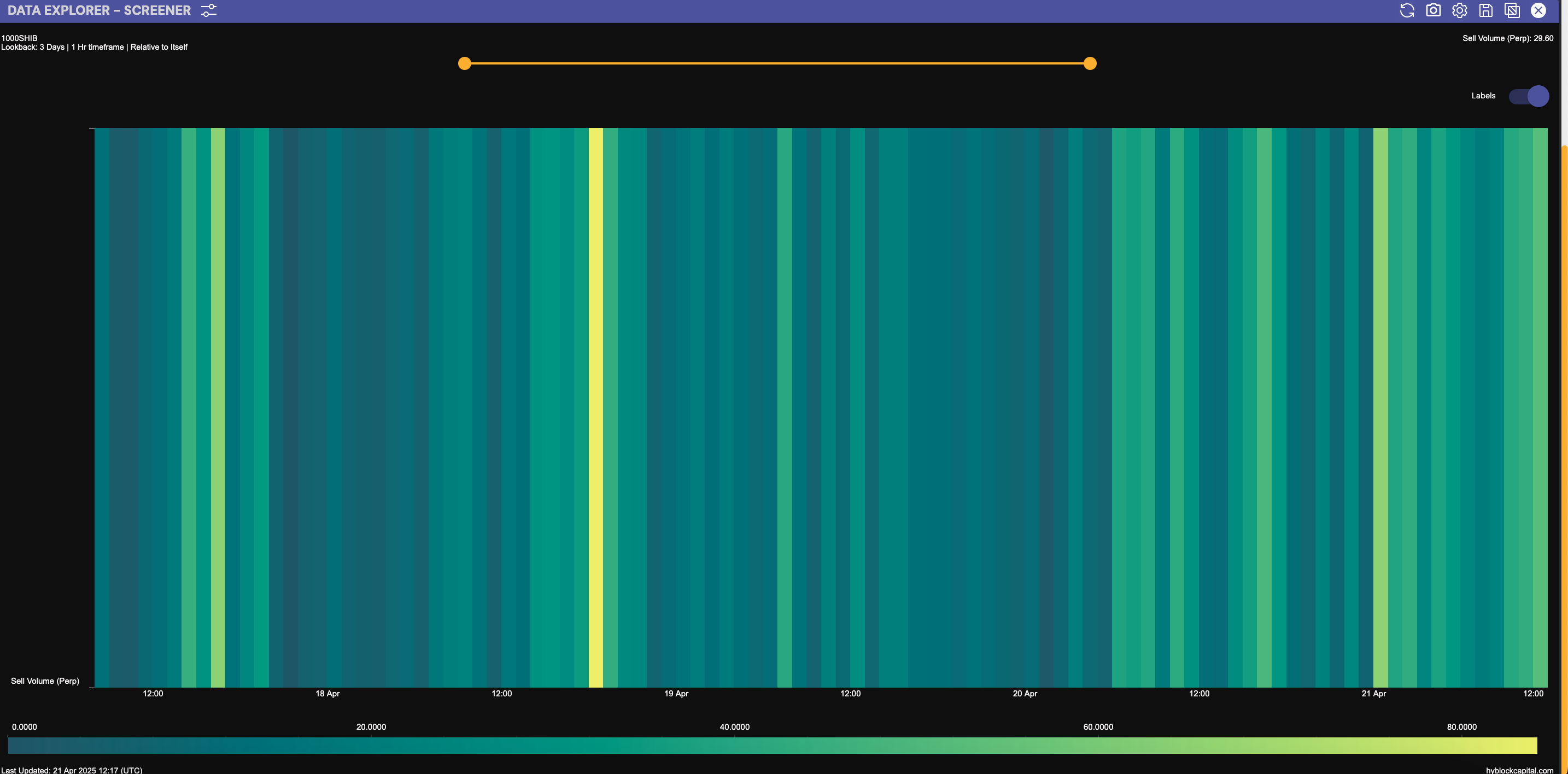Click the light green bar near 21 Apr
The width and height of the screenshot is (1568, 774).
(1380, 407)
